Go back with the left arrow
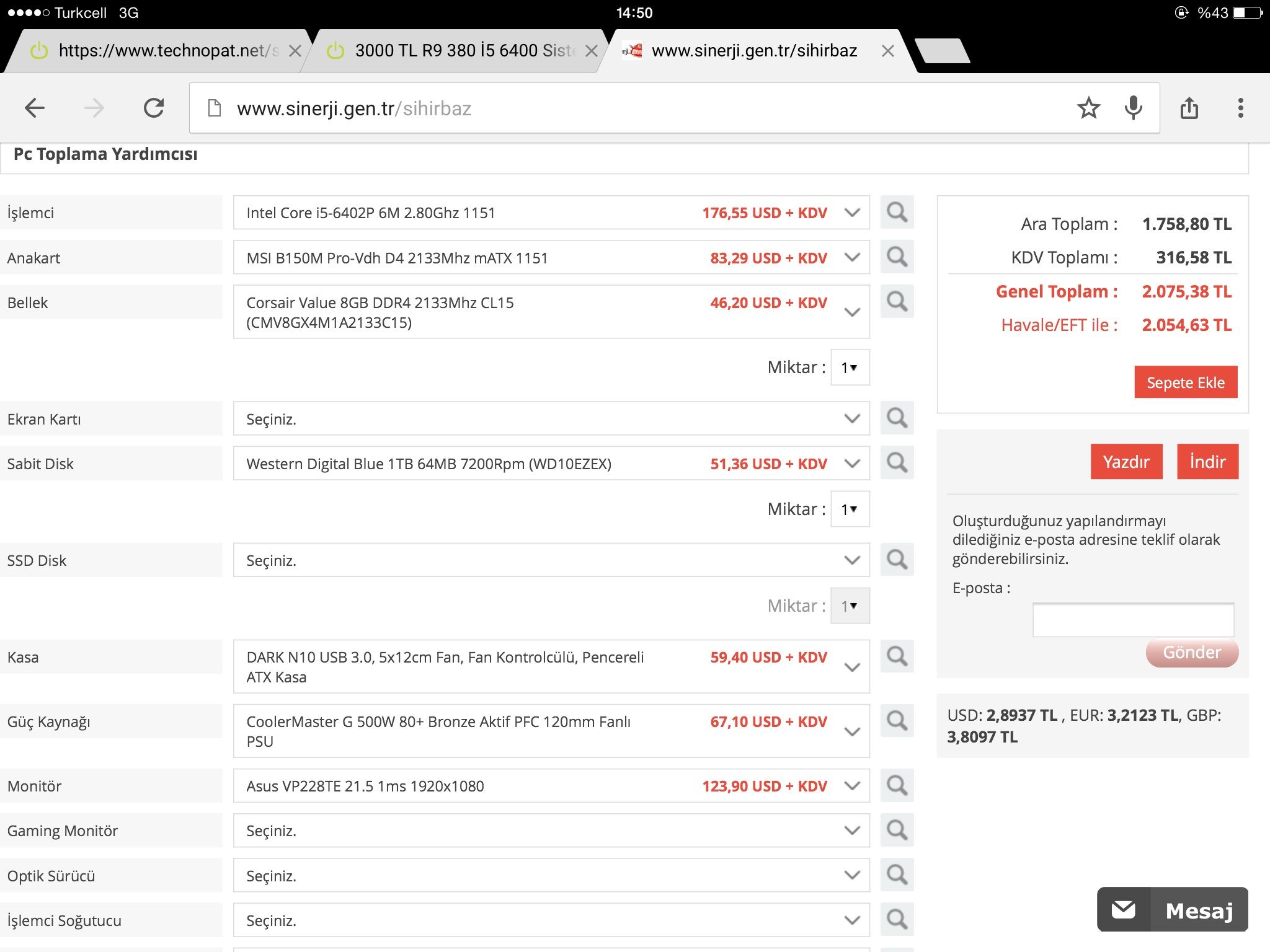 (35, 108)
